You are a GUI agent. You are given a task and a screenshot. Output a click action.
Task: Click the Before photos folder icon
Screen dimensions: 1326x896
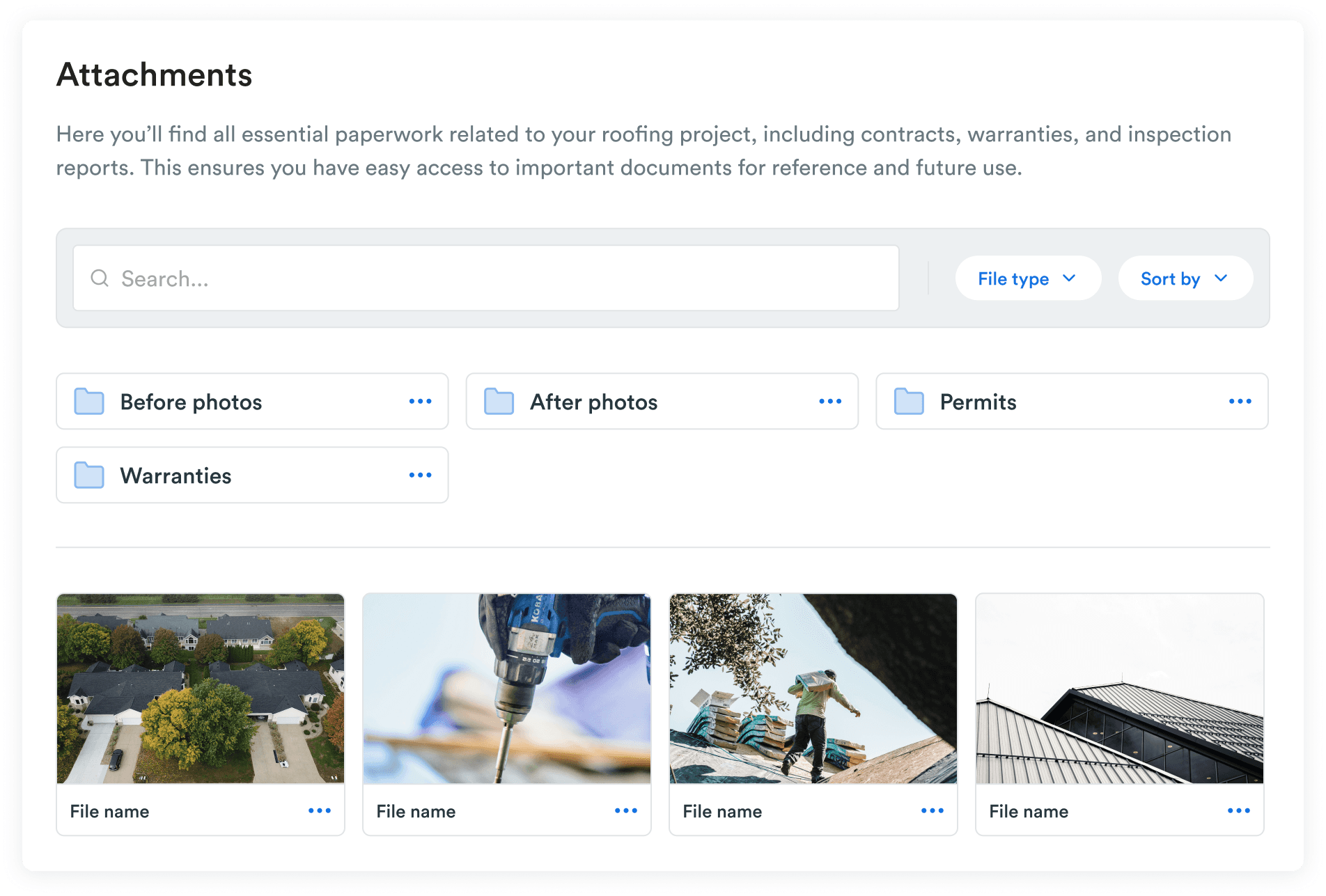(89, 402)
